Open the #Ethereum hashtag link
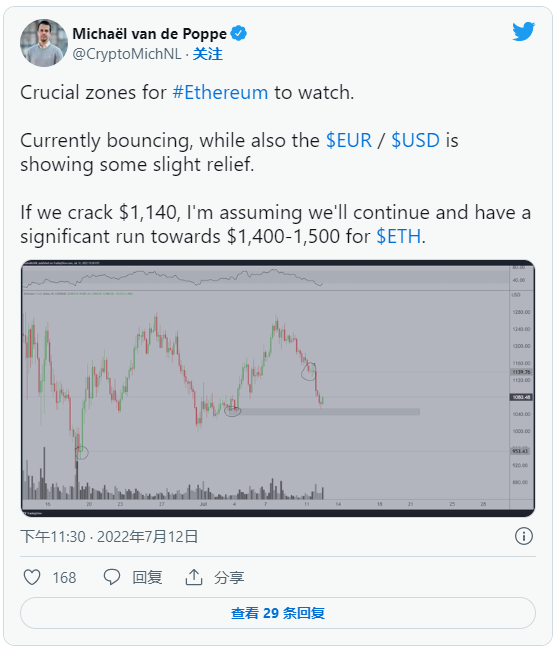 pos(220,92)
